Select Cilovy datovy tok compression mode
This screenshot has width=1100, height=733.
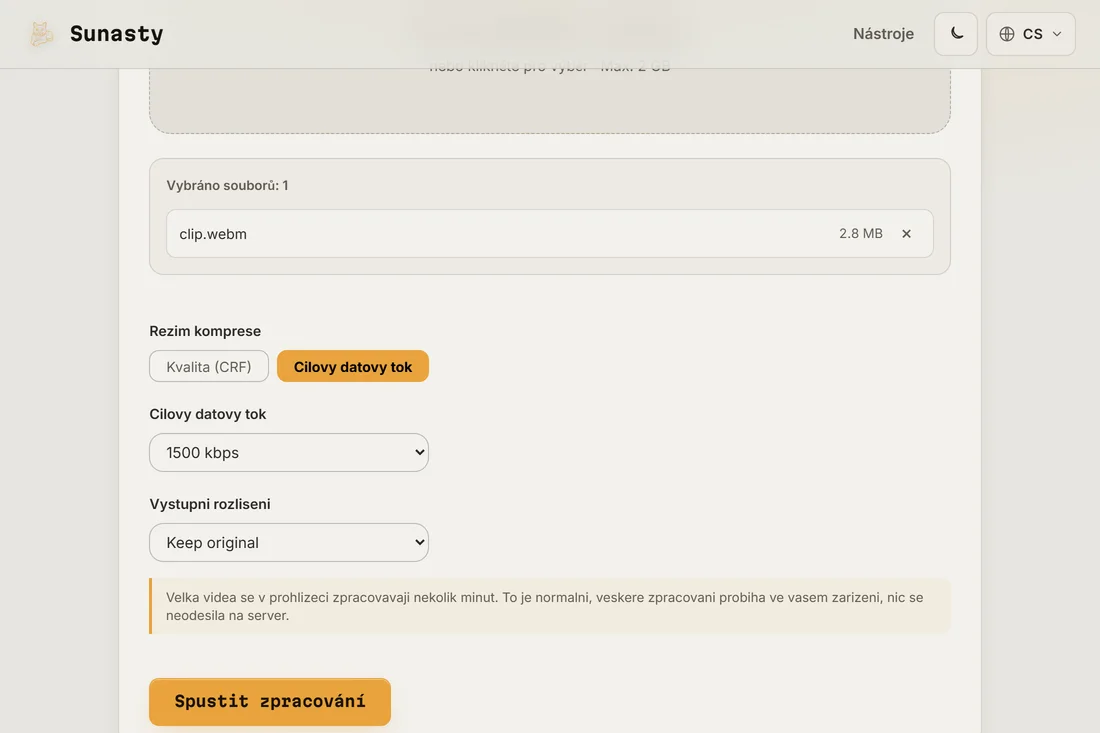pyautogui.click(x=353, y=366)
